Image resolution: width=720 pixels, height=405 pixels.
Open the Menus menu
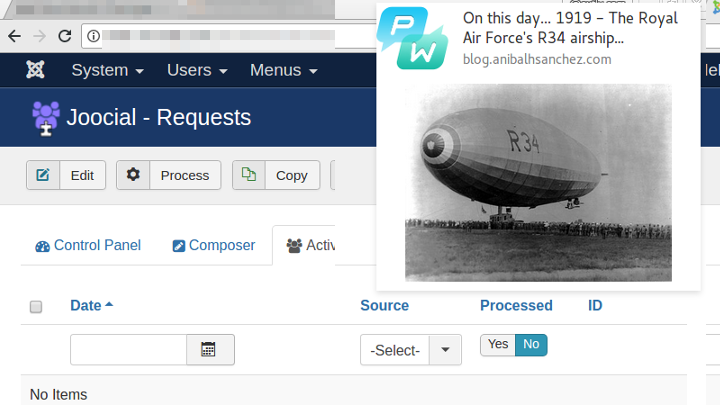[283, 70]
